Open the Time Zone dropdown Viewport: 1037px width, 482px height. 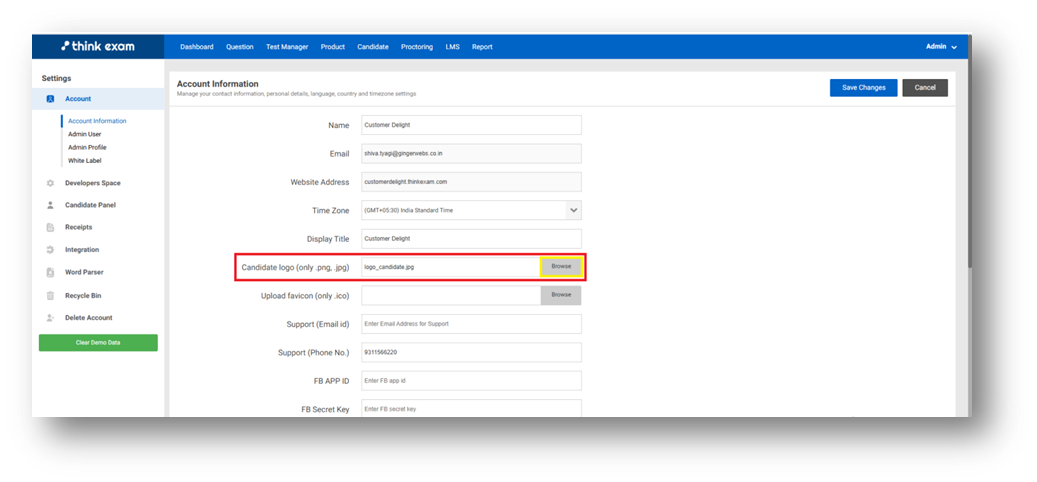tap(573, 211)
